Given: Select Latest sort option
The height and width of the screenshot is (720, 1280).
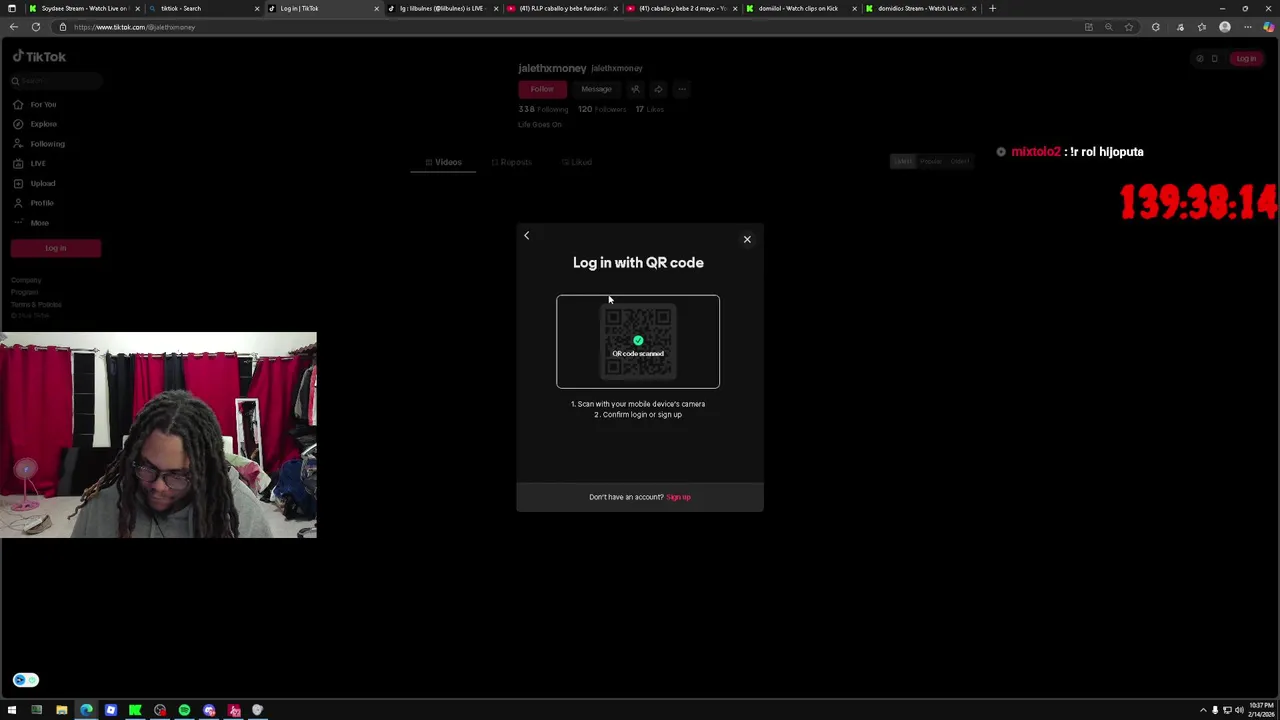Looking at the screenshot, I should 903,161.
